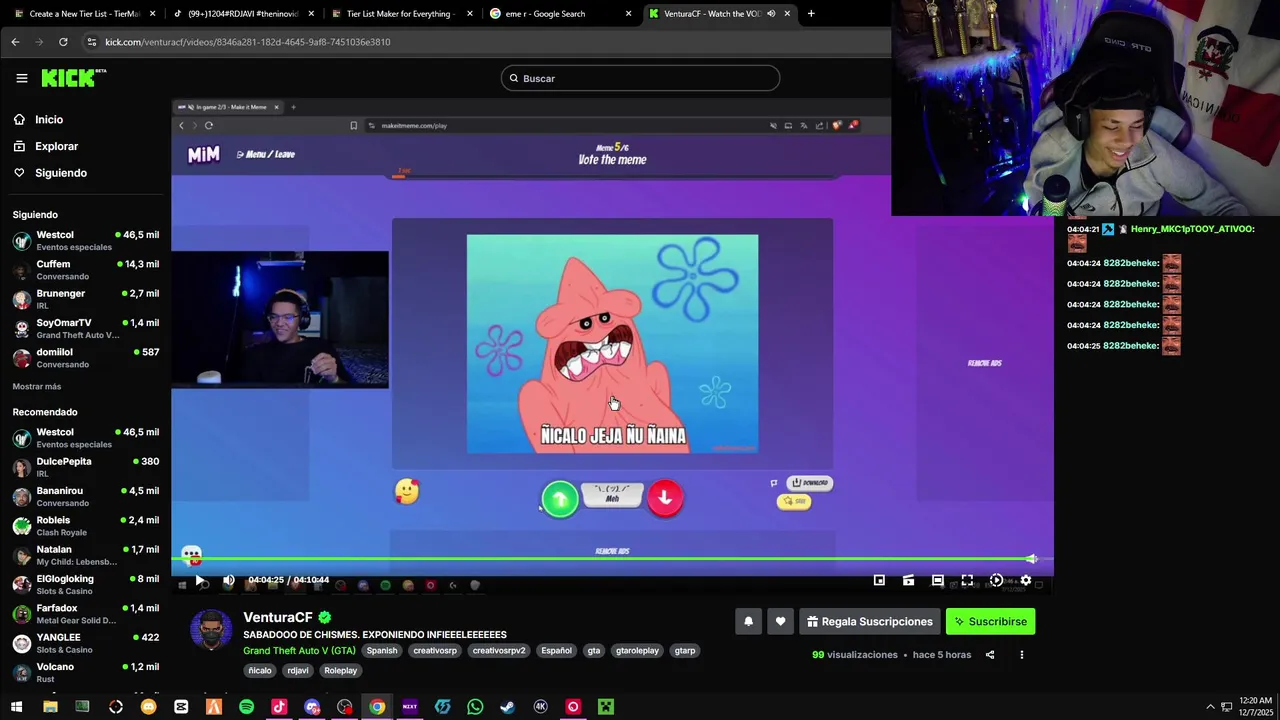Toggle notifications bell for VenturaCF
The image size is (1280, 720).
pos(748,621)
